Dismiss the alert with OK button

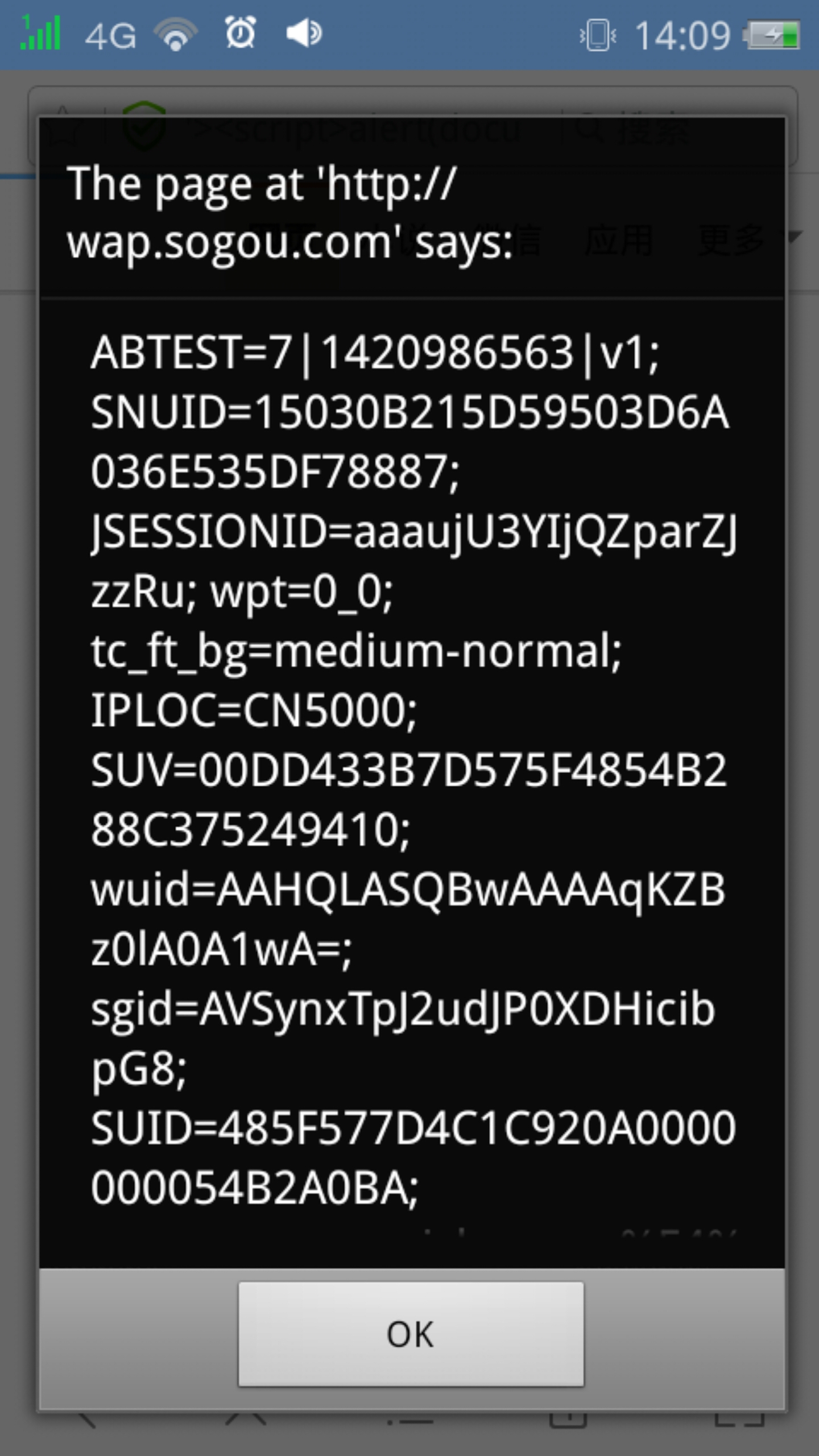coord(411,1334)
